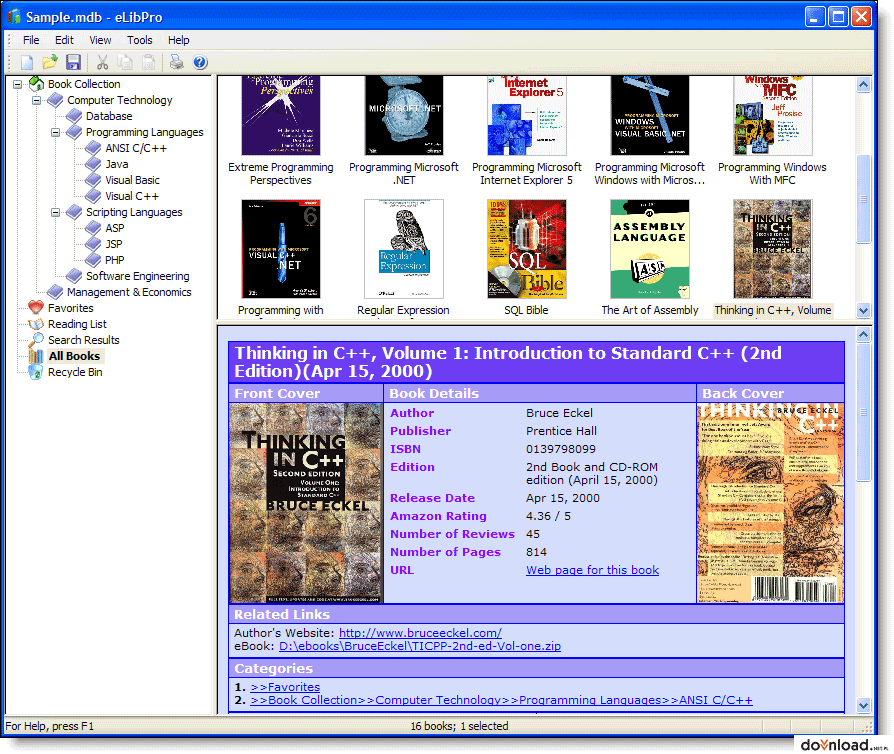Select Extreme Programming Perspectives book cover
The image size is (894, 754).
click(x=281, y=116)
